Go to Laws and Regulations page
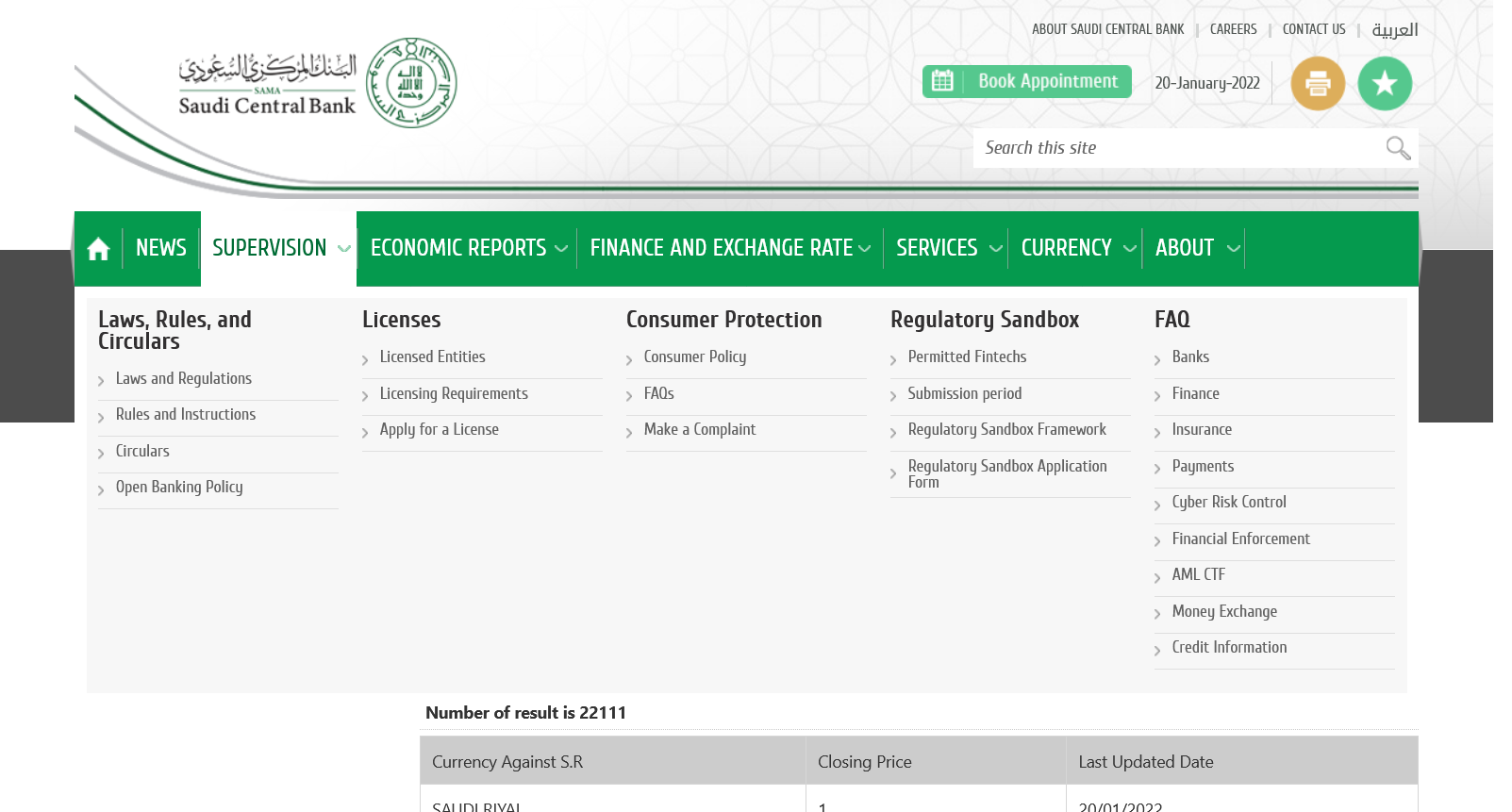The width and height of the screenshot is (1512, 812). coord(184,378)
